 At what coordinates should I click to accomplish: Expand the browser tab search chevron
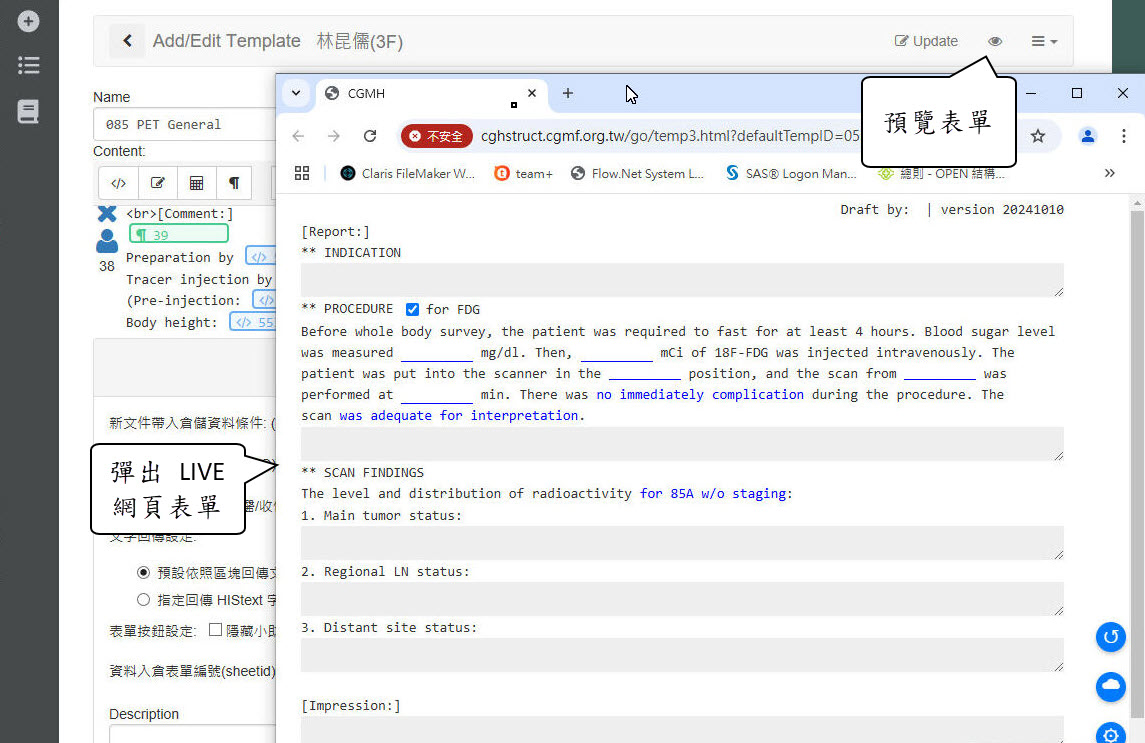tap(295, 93)
